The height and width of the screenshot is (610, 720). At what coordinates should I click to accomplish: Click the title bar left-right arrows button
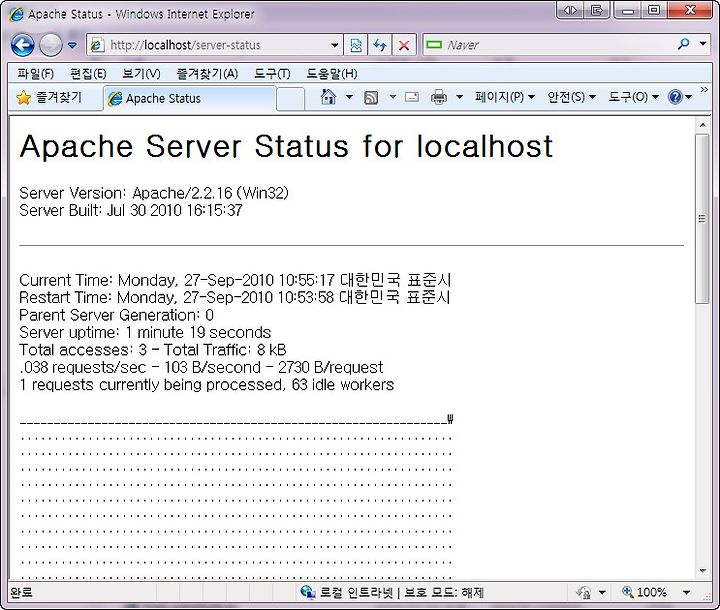click(570, 10)
